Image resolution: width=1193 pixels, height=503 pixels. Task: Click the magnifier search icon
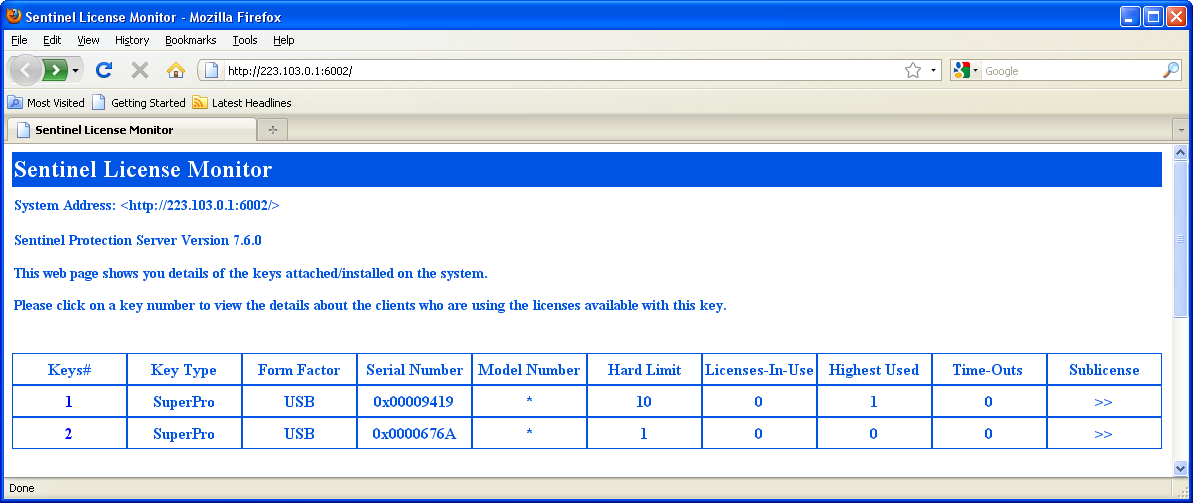tap(1171, 71)
